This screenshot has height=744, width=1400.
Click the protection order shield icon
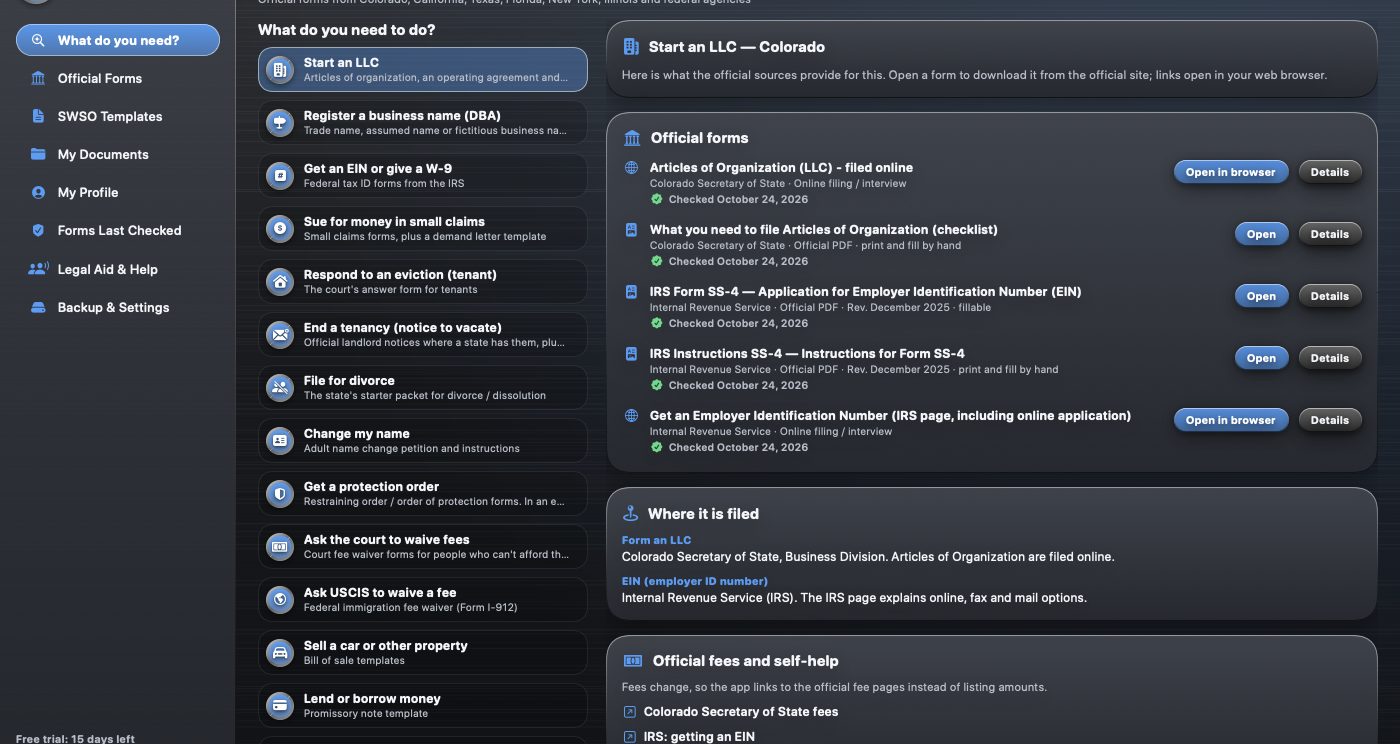[280, 494]
